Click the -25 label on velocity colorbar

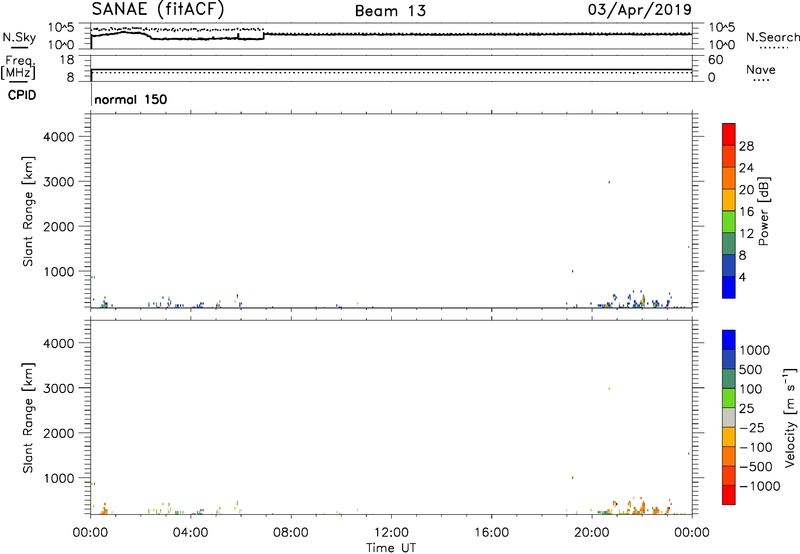coord(751,427)
